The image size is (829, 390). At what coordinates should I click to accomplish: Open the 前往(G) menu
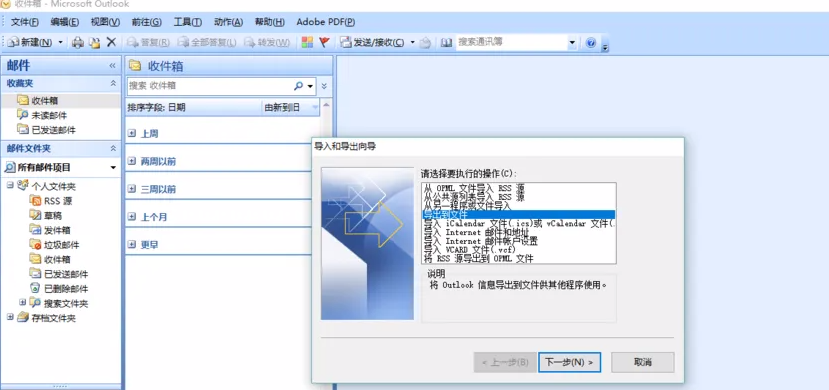click(x=146, y=22)
